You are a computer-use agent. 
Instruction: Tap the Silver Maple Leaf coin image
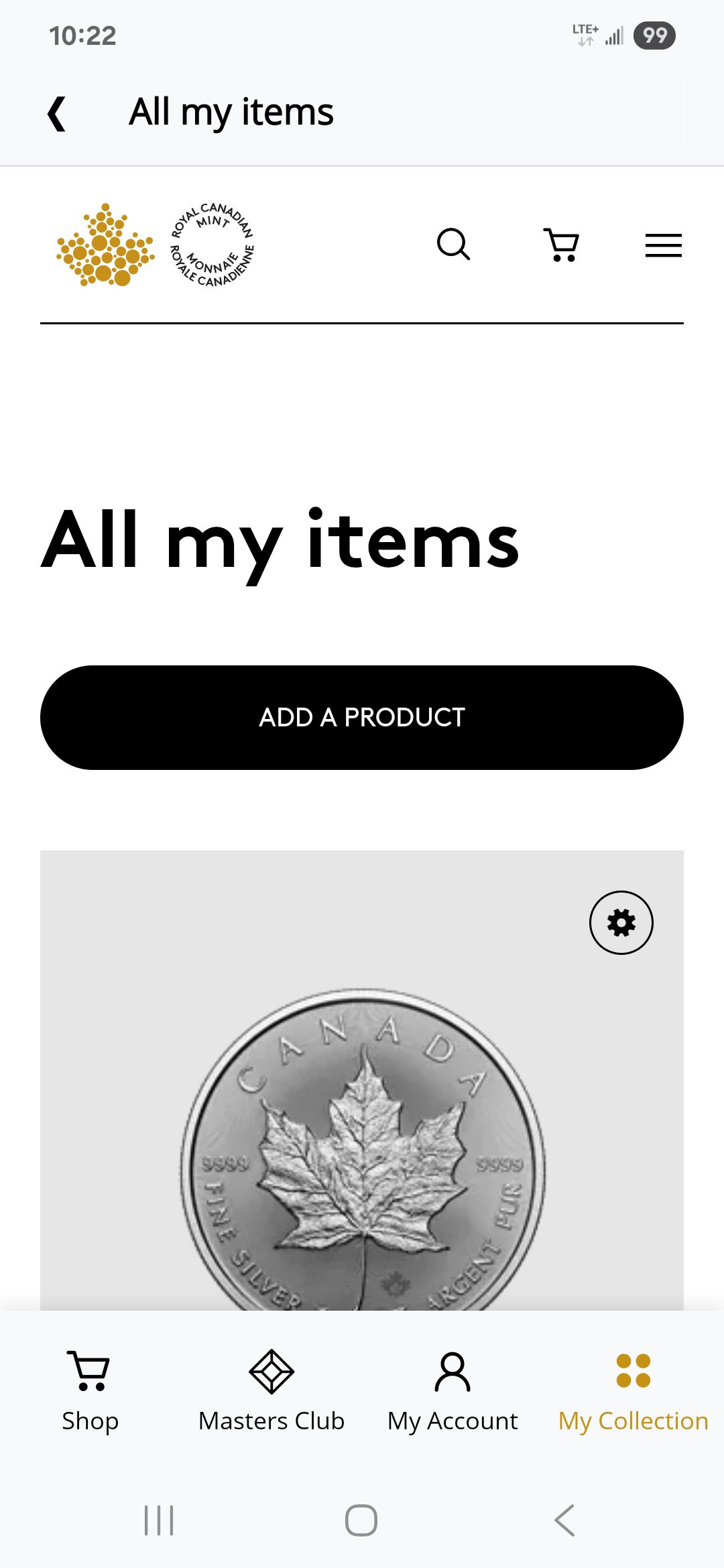coord(362,1153)
